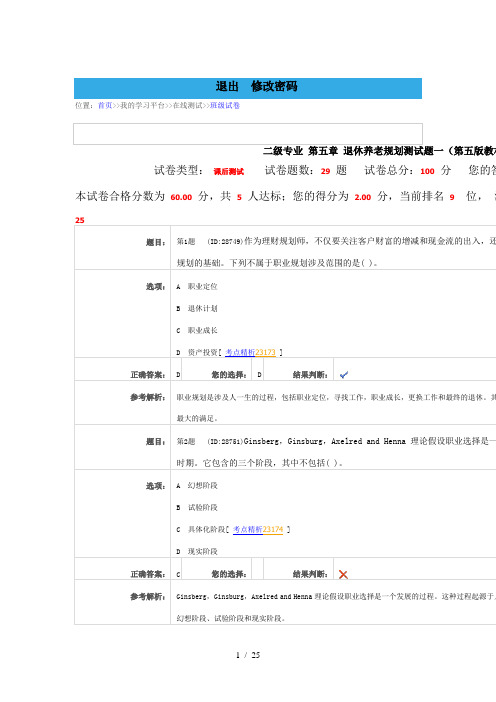Image resolution: width=496 pixels, height=702 pixels.
Task: Click the page indicator 1 / 25
Action: point(248,655)
